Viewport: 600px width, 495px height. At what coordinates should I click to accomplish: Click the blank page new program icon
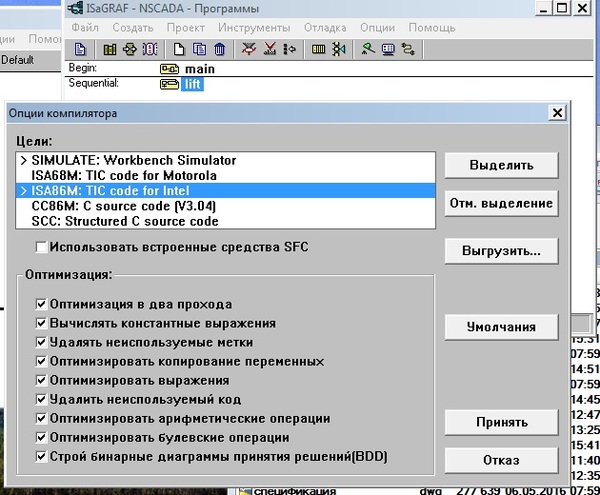coord(178,48)
